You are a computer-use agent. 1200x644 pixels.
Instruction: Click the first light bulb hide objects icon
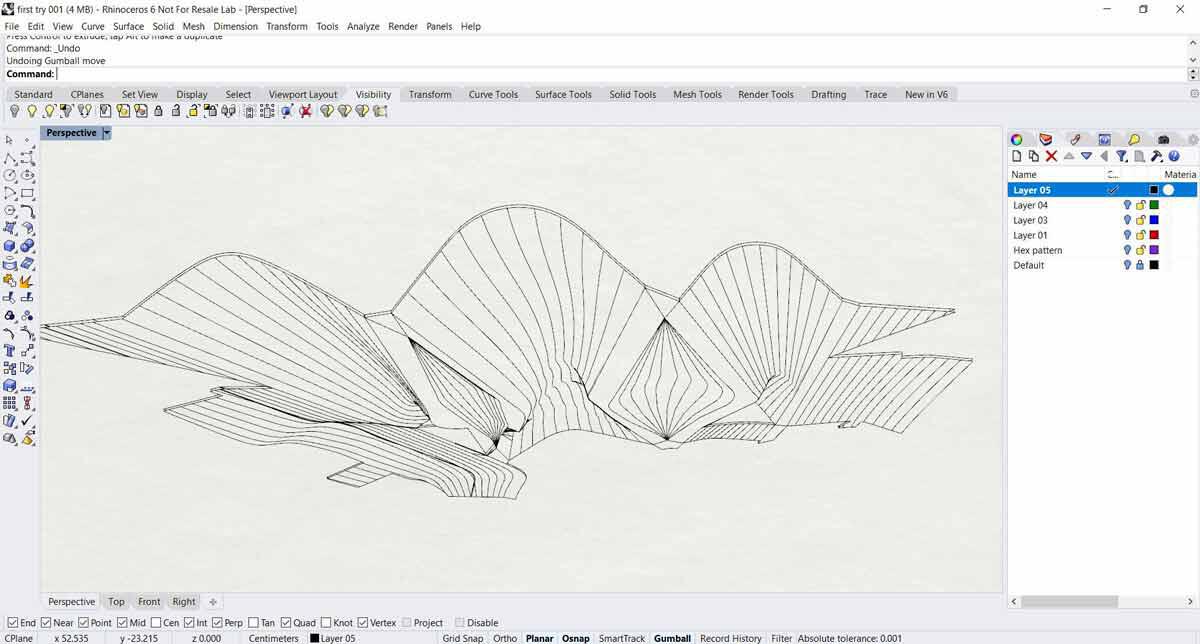pyautogui.click(x=14, y=111)
